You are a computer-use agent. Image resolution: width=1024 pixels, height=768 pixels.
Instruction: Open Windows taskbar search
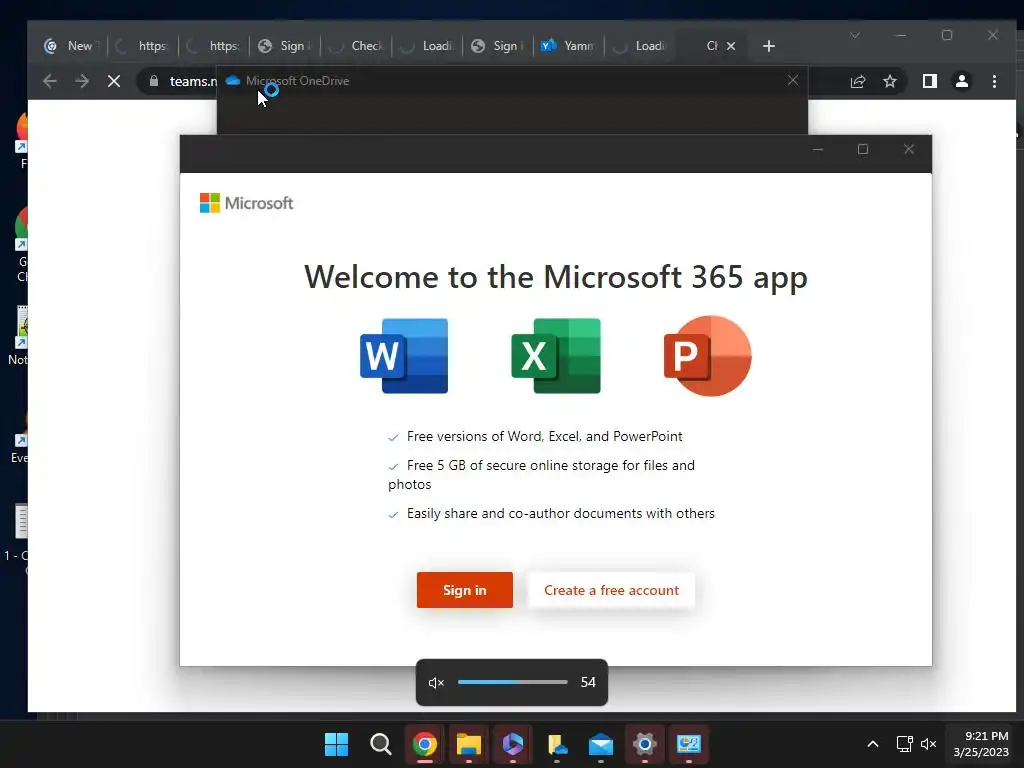click(x=380, y=744)
